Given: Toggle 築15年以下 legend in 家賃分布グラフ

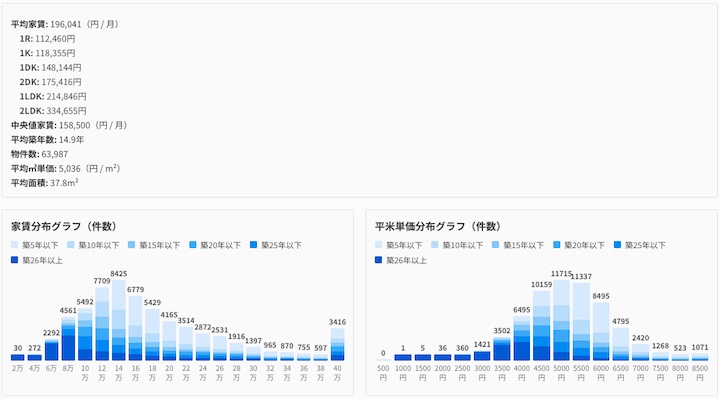Looking at the screenshot, I should pos(154,245).
